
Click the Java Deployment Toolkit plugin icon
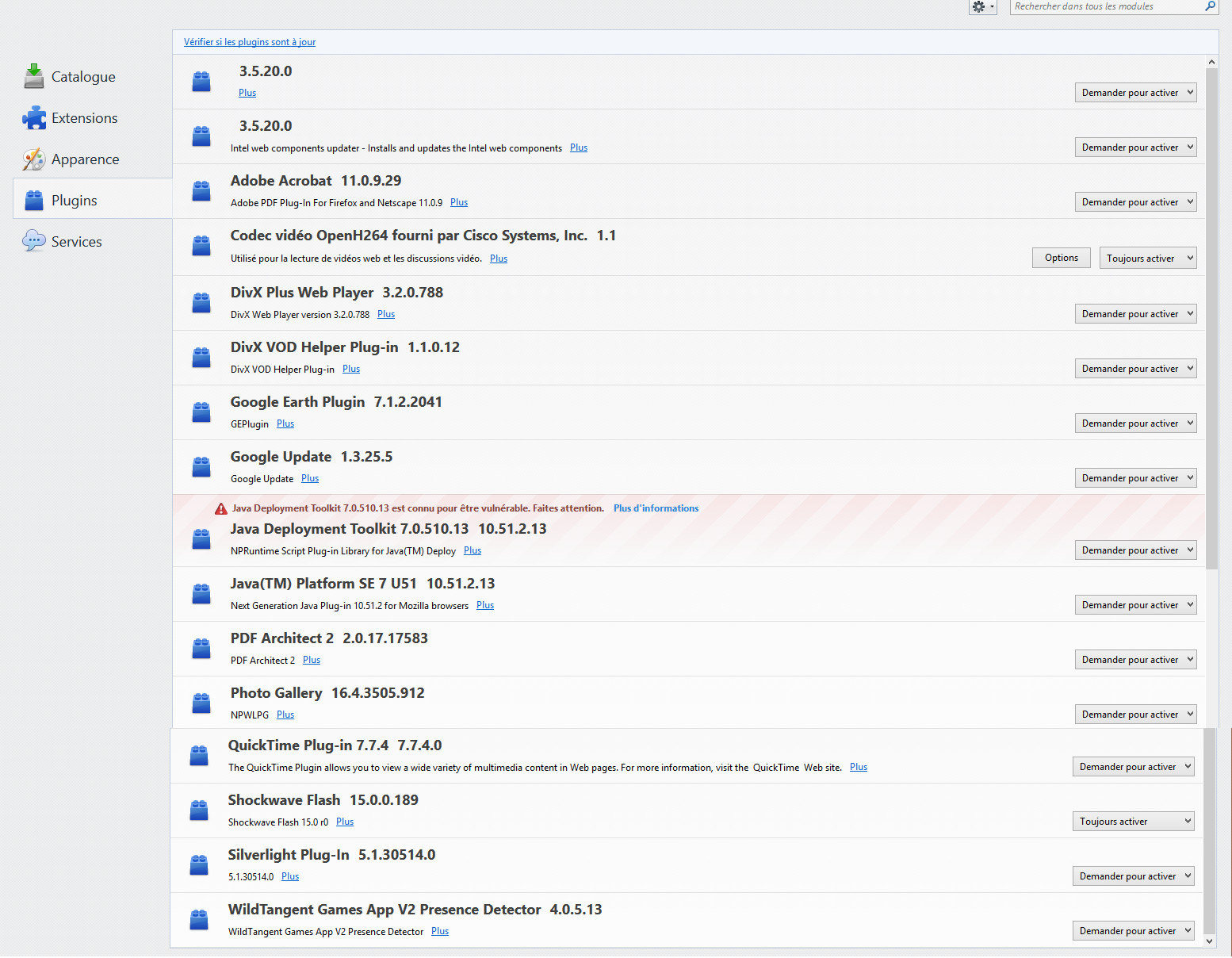coord(201,539)
